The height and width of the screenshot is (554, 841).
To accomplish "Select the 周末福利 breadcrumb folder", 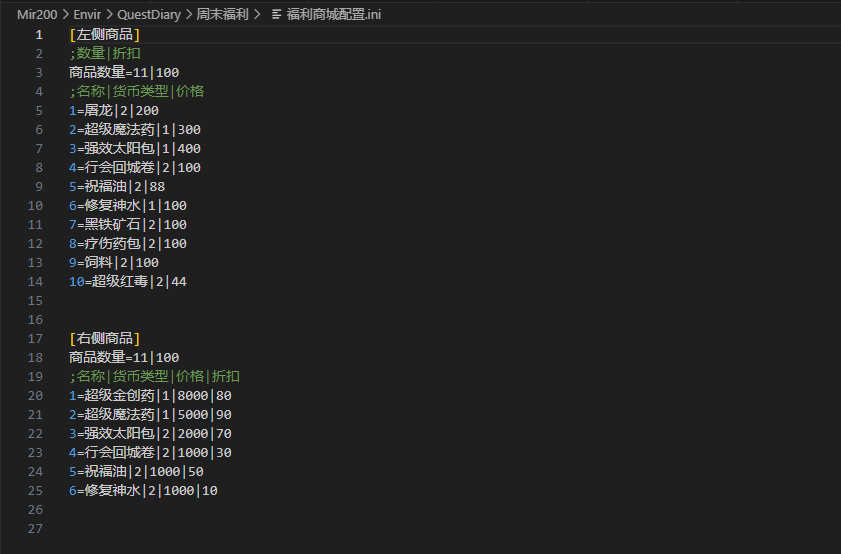I will point(223,14).
